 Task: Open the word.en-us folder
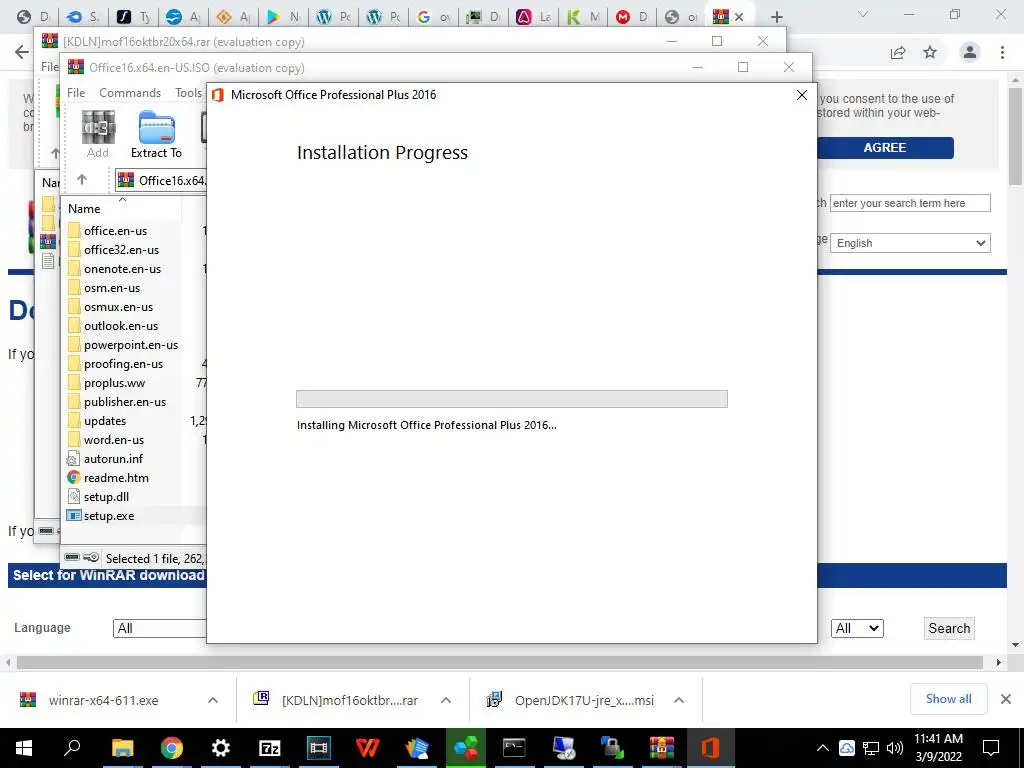point(114,440)
